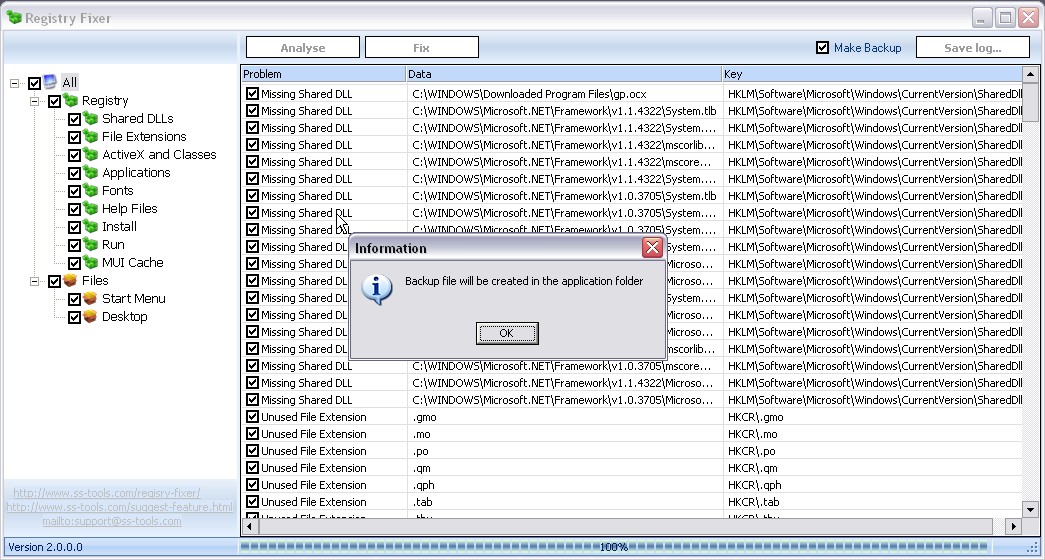
Task: Sort by the Problem column header
Action: coord(323,74)
